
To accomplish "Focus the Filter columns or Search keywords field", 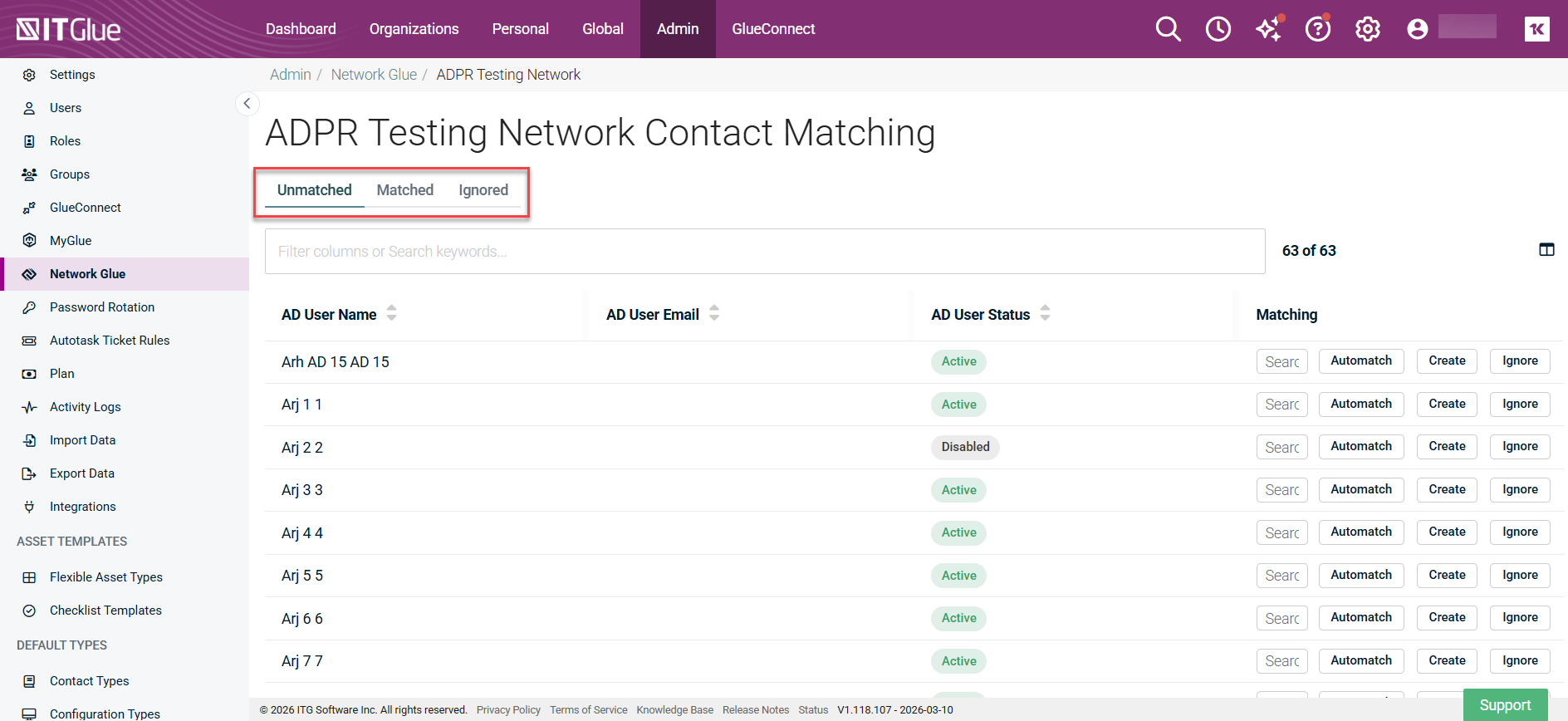I will pos(765,251).
